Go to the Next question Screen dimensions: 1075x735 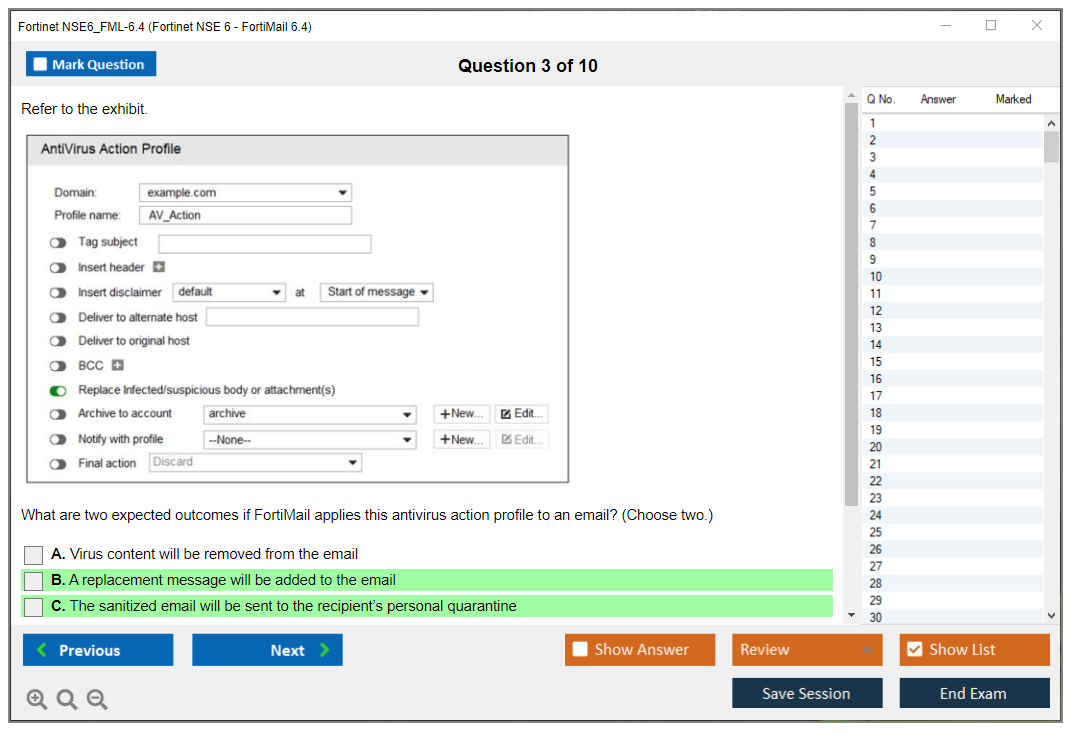coord(267,650)
